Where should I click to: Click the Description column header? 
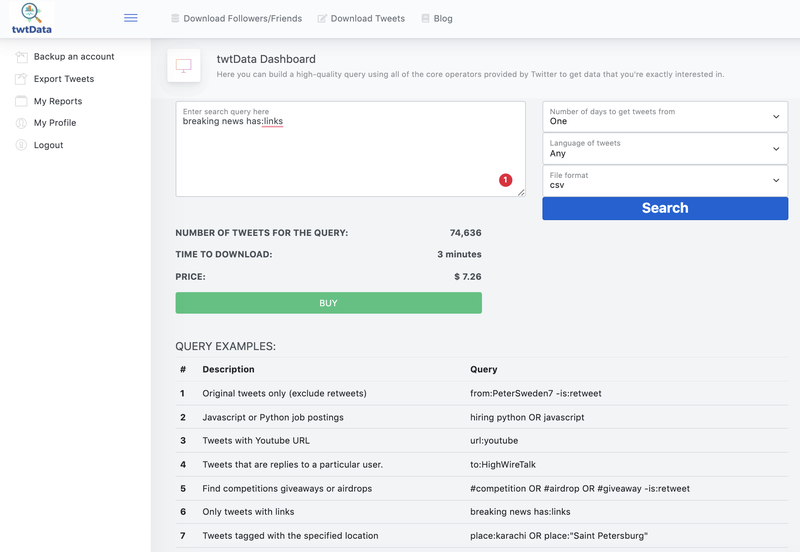click(x=228, y=369)
